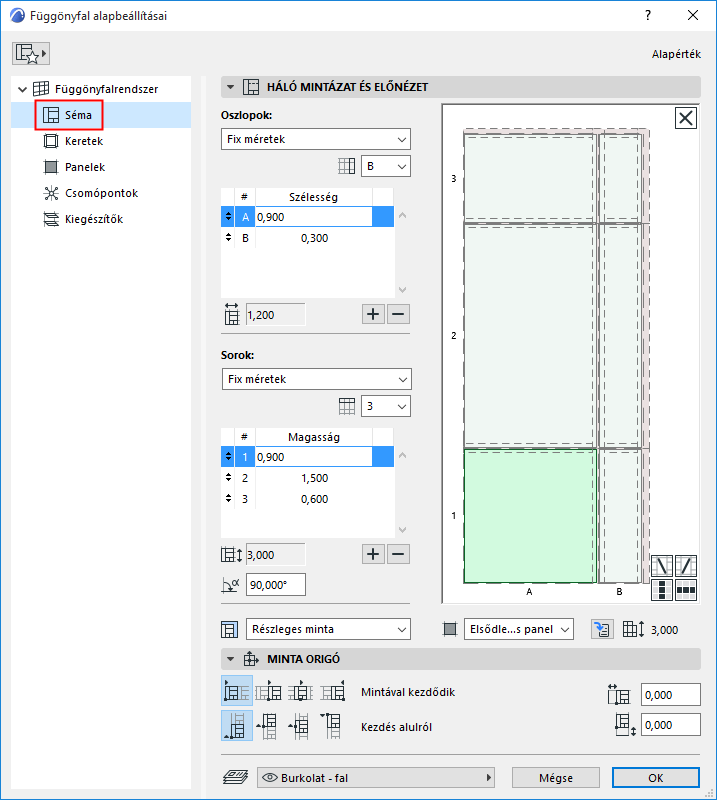
Task: Click the help question mark button
Action: (x=648, y=15)
